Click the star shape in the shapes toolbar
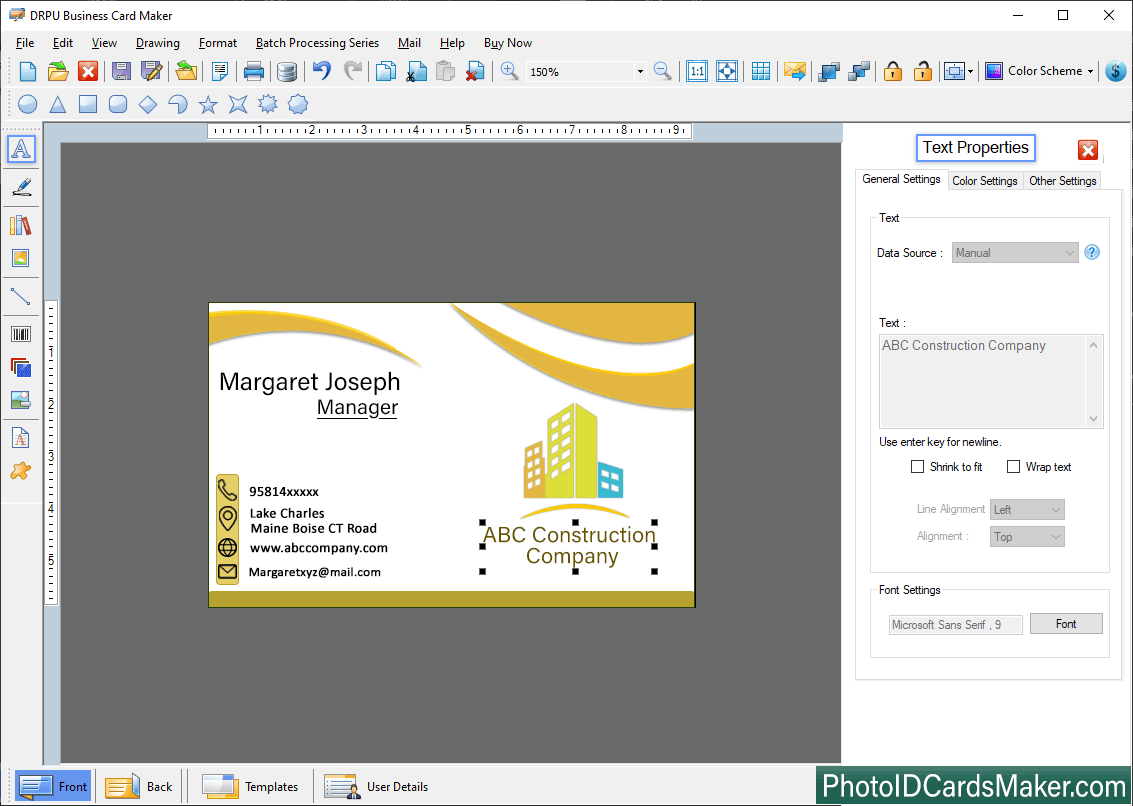 (x=208, y=104)
